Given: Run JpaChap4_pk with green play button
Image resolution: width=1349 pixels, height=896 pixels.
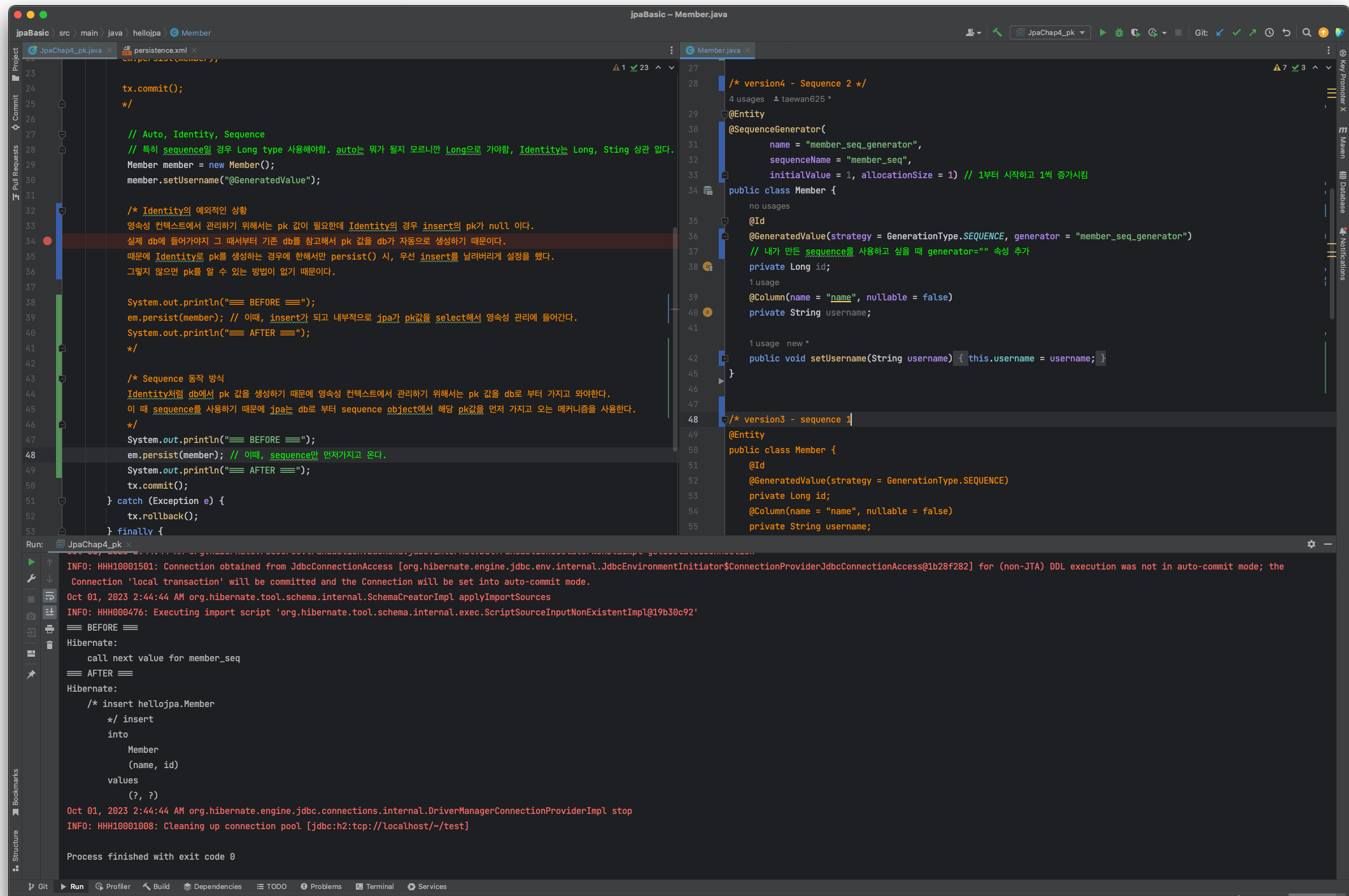Looking at the screenshot, I should point(1103,32).
